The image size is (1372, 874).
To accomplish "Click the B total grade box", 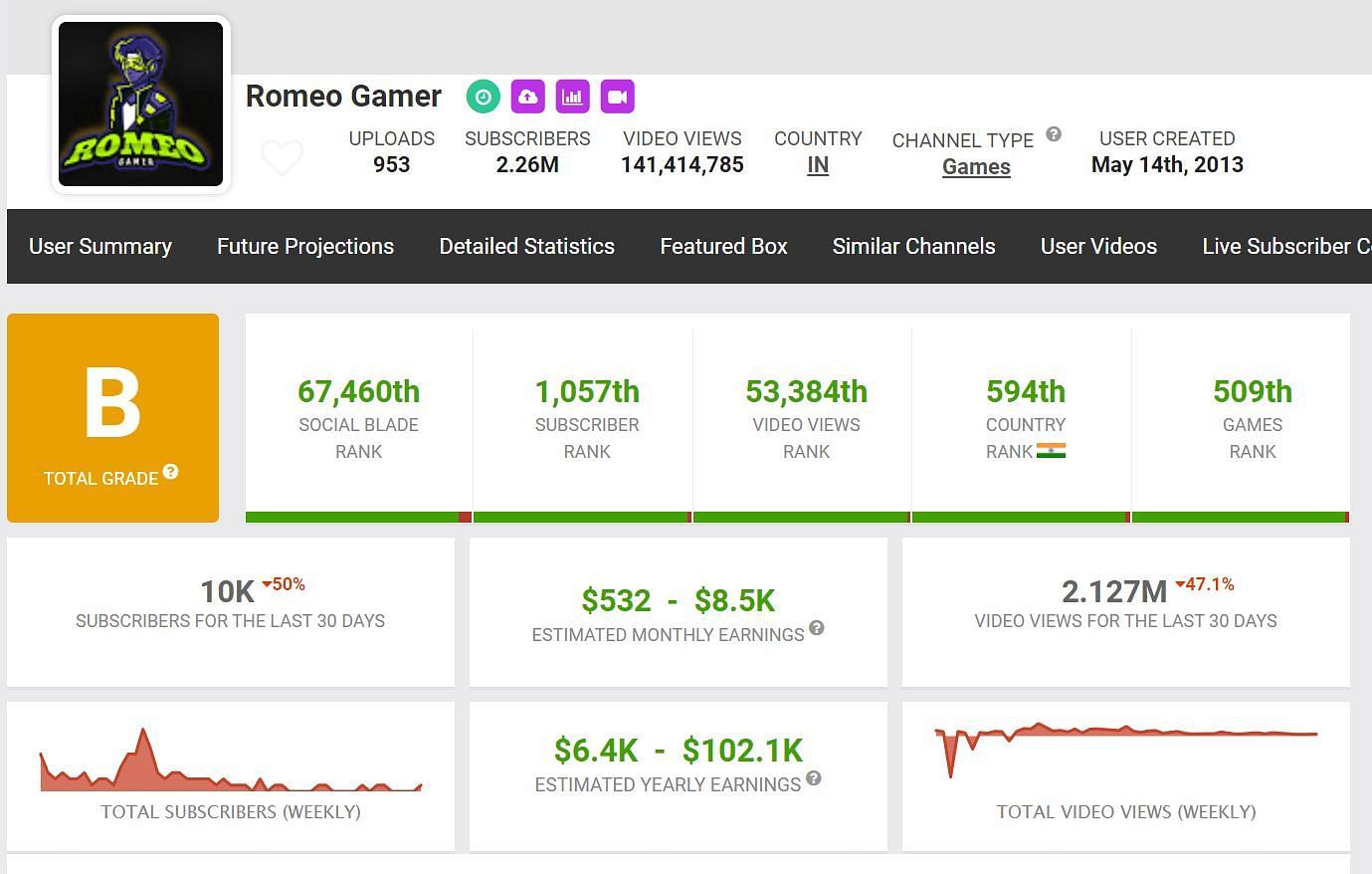I will click(x=112, y=418).
